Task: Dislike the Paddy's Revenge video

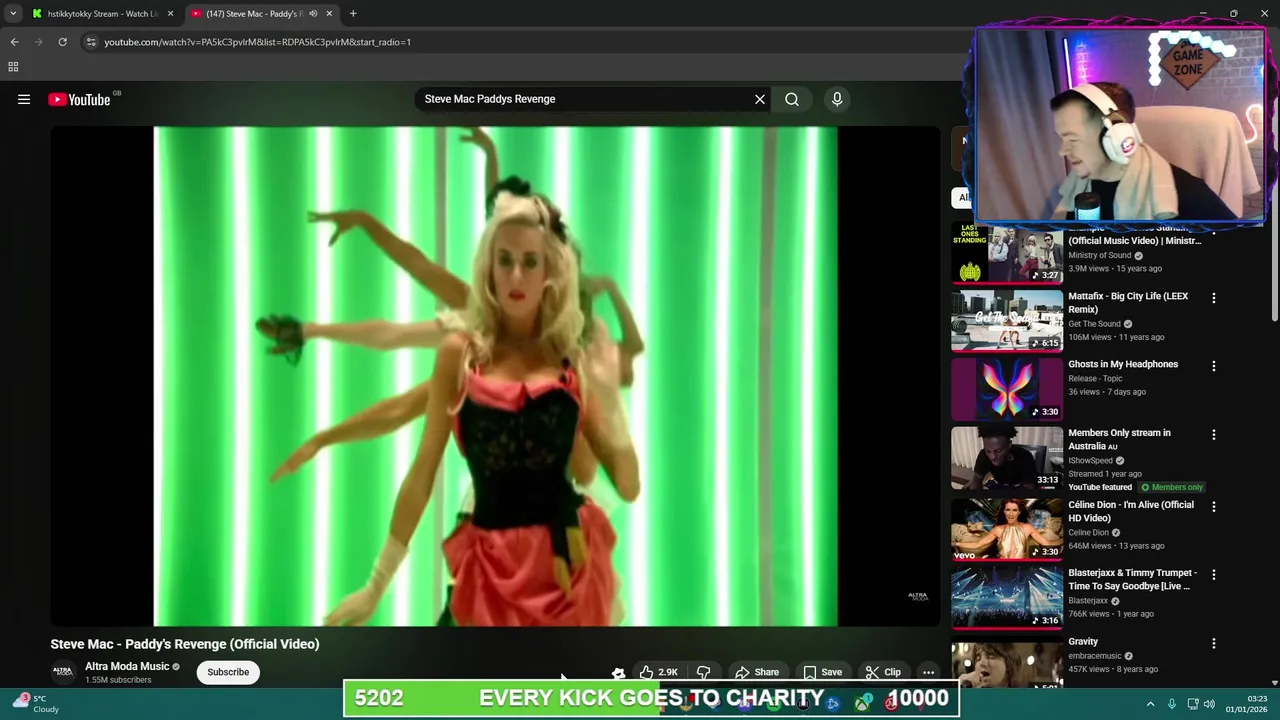Action: 703,672
